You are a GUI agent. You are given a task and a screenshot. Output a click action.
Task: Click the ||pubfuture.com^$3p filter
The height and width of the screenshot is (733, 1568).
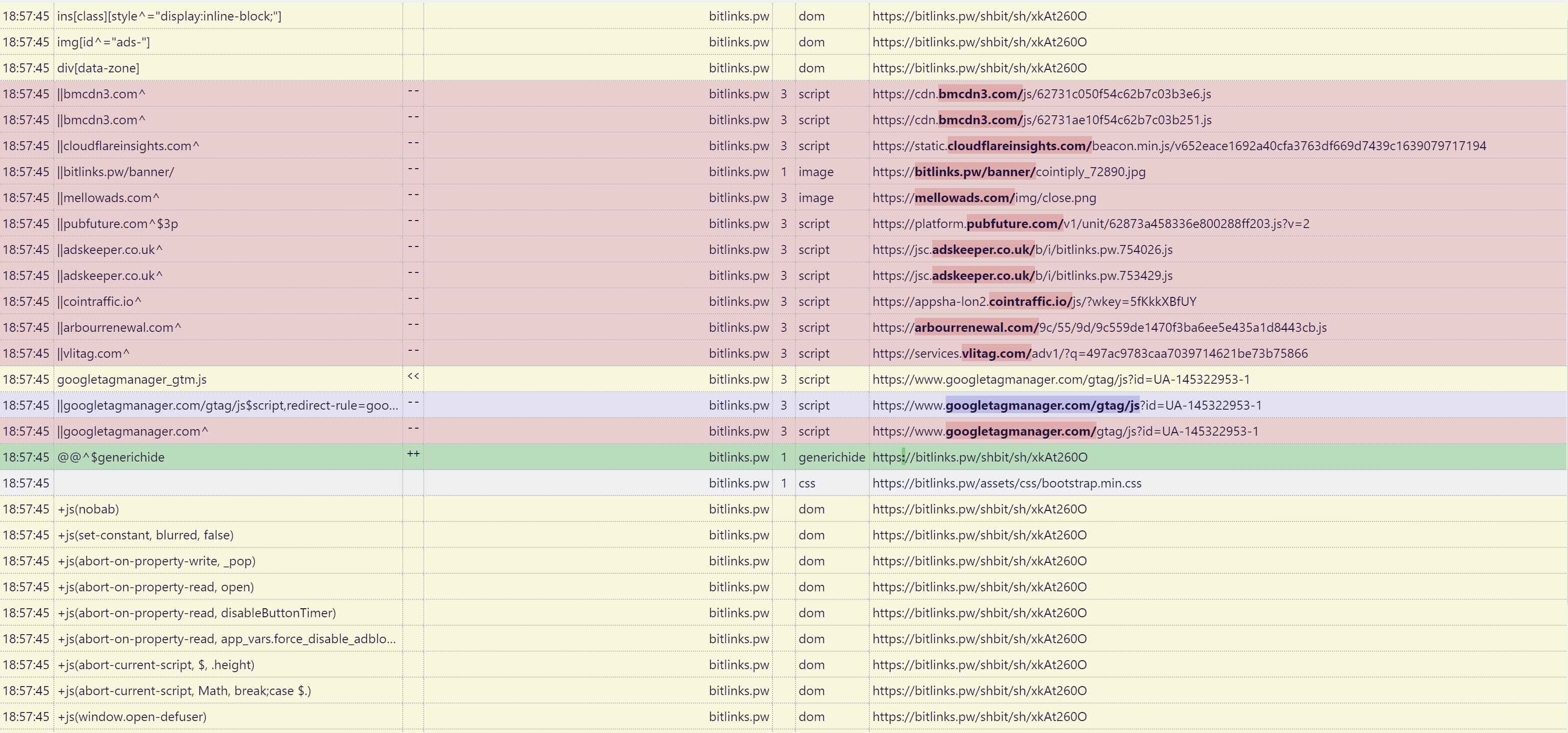[117, 224]
